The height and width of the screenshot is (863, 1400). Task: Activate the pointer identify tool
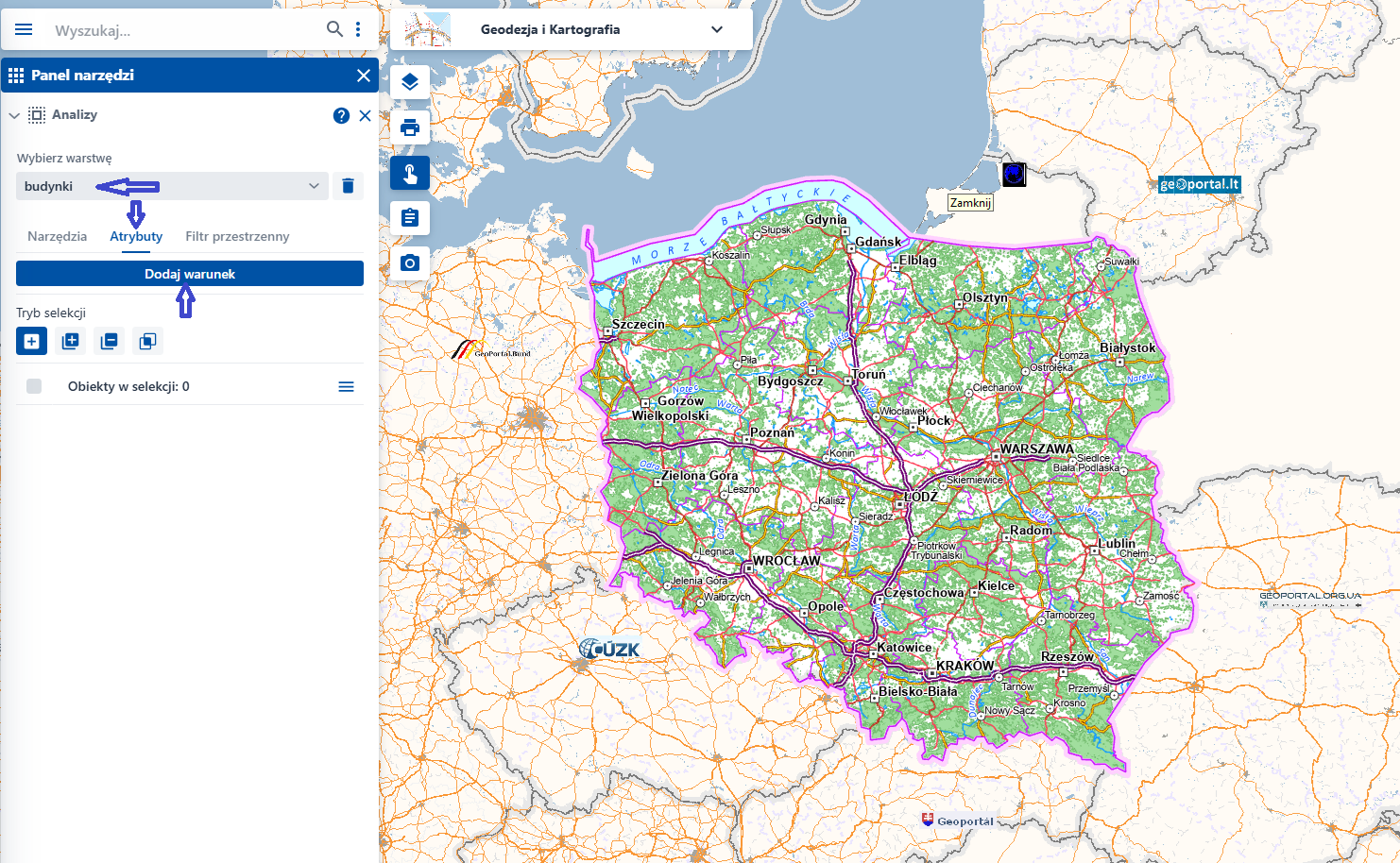coord(410,173)
